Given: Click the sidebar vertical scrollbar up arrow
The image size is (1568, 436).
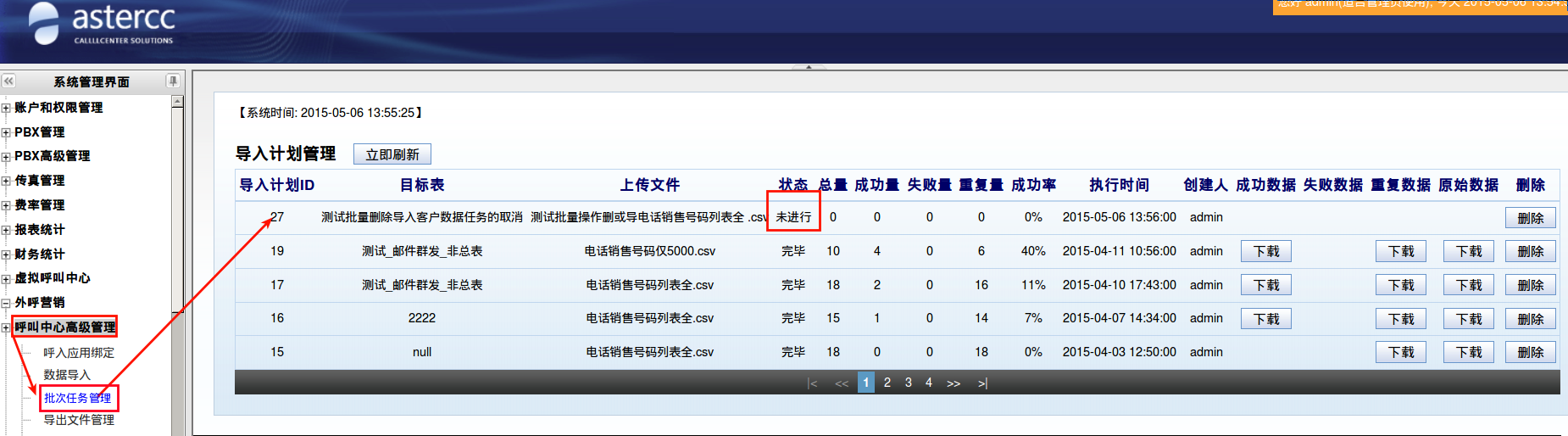Looking at the screenshot, I should point(177,102).
